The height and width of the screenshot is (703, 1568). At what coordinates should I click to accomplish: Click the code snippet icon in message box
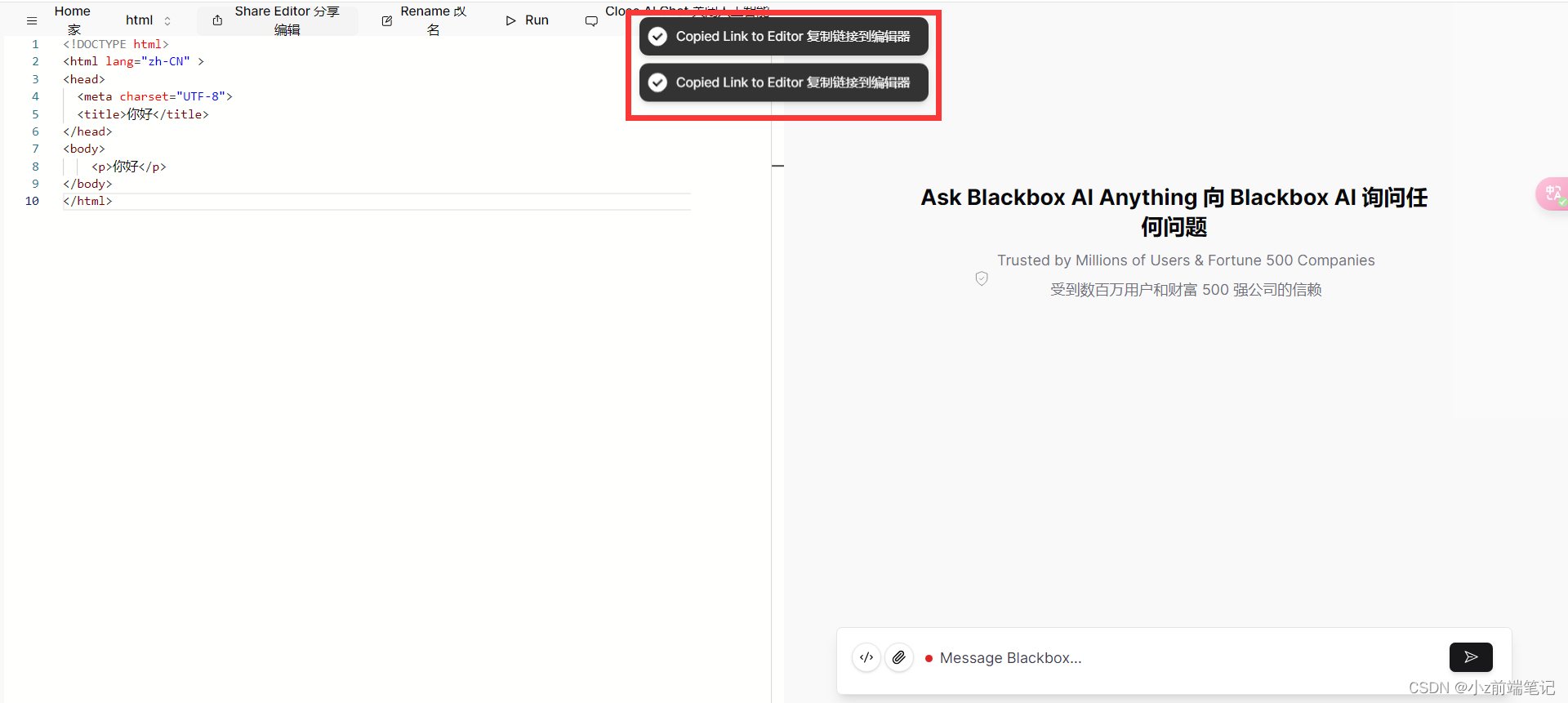click(866, 657)
